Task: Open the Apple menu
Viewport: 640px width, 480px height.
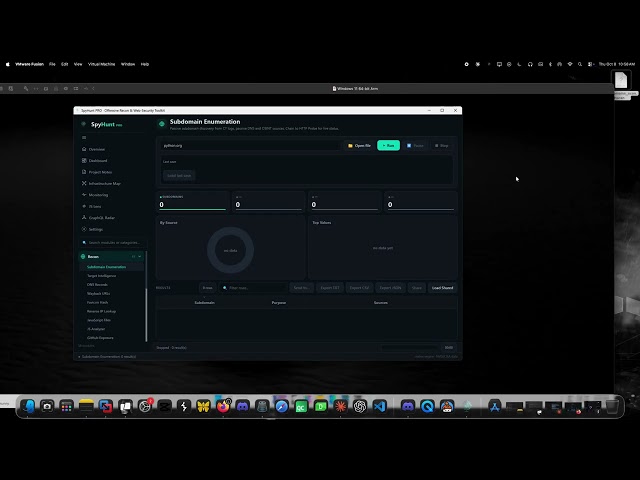Action: point(7,64)
